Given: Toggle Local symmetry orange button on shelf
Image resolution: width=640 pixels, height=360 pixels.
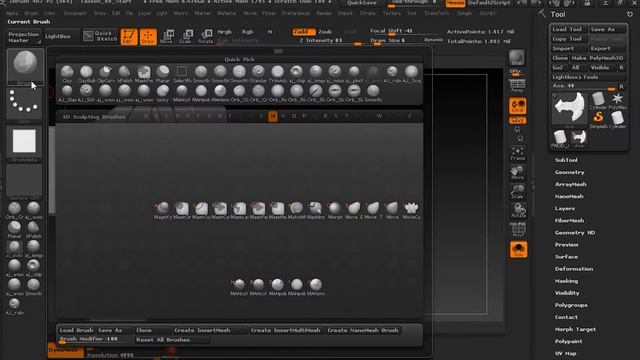Looking at the screenshot, I should (518, 106).
